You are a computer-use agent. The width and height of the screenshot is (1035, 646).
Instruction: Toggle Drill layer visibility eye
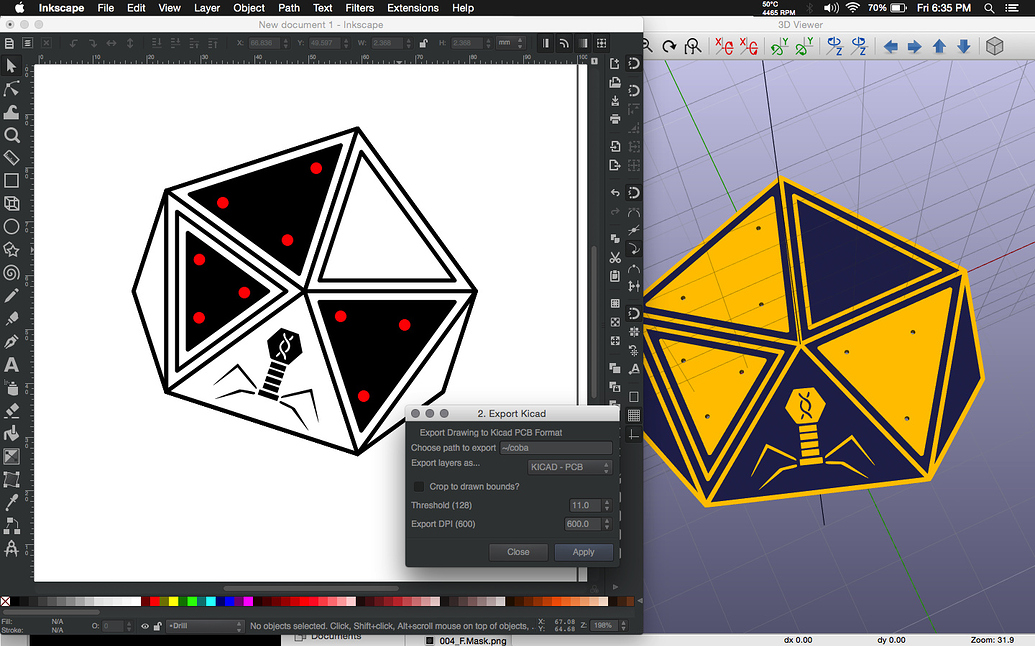pos(145,626)
